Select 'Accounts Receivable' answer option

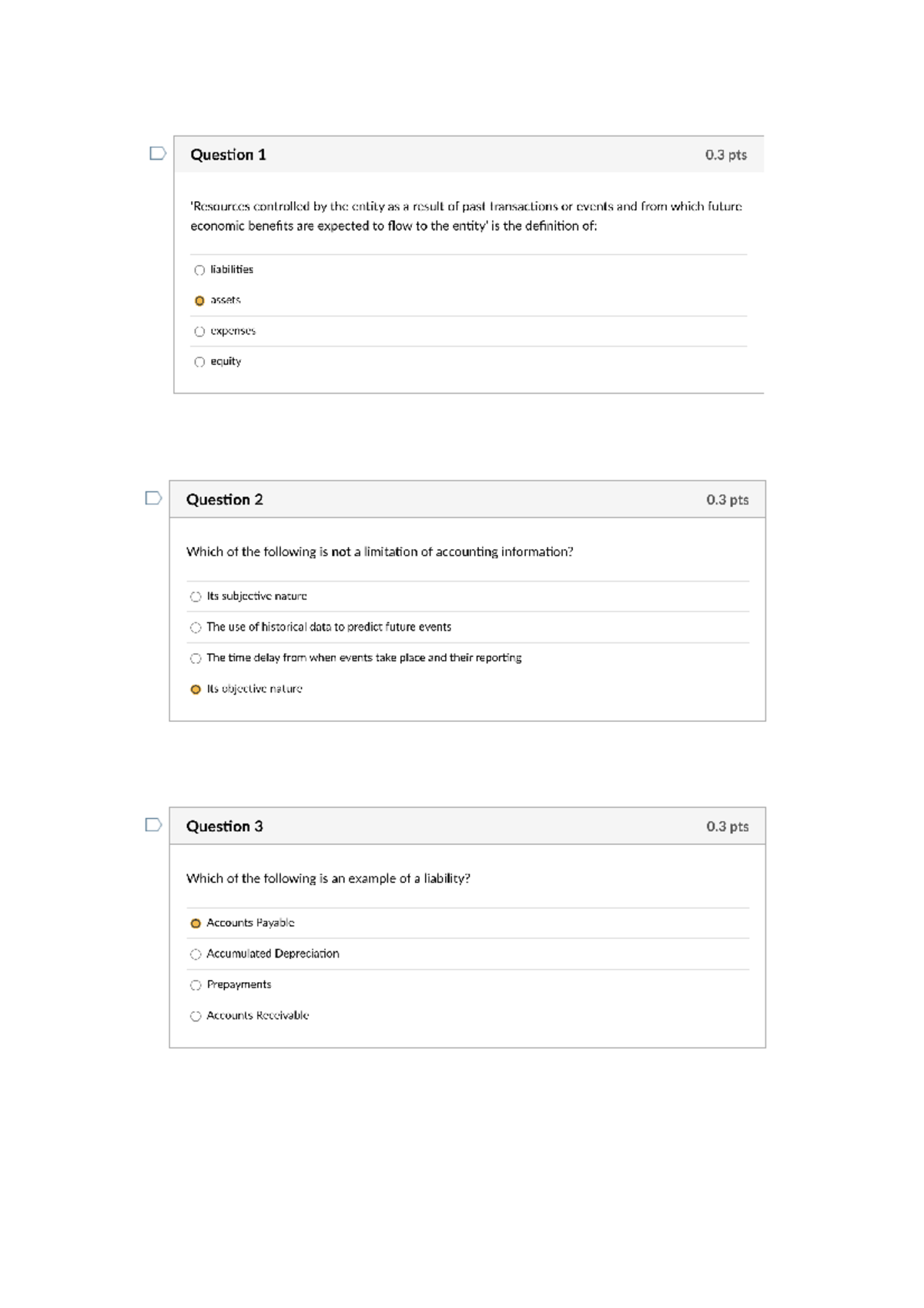coord(196,1016)
